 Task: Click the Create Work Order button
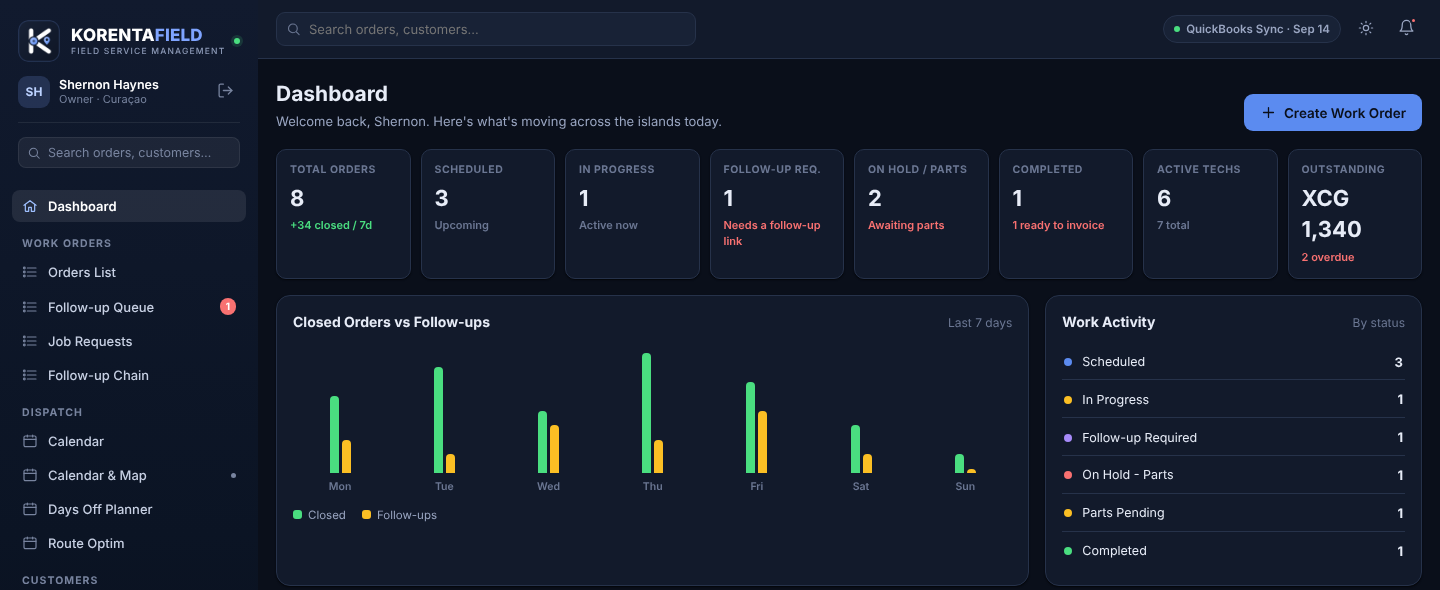point(1333,113)
